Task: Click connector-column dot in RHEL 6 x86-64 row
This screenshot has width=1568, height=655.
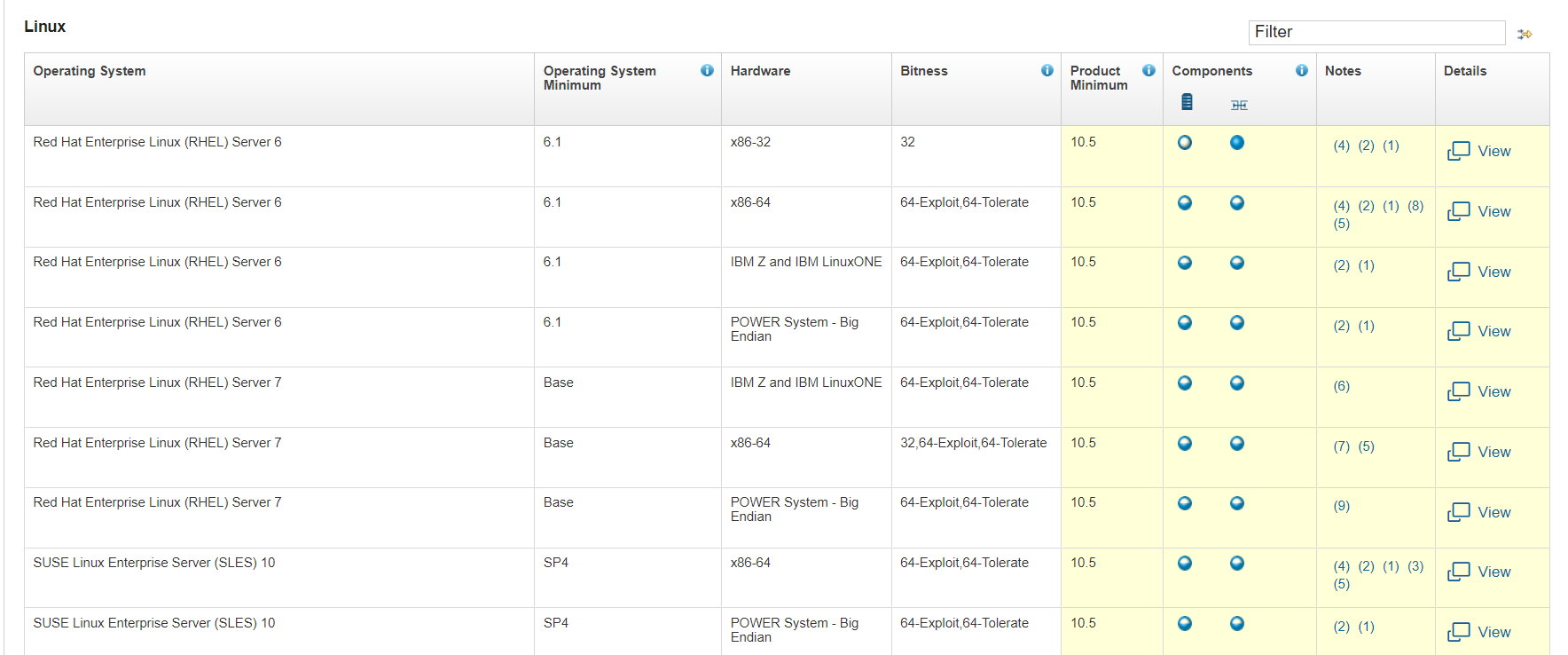Action: 1237,202
